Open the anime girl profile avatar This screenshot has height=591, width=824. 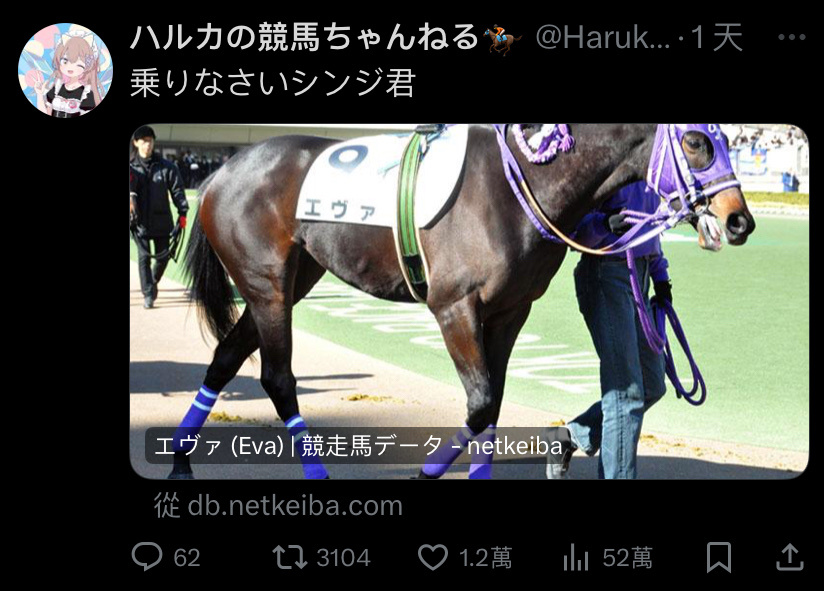[x=65, y=70]
